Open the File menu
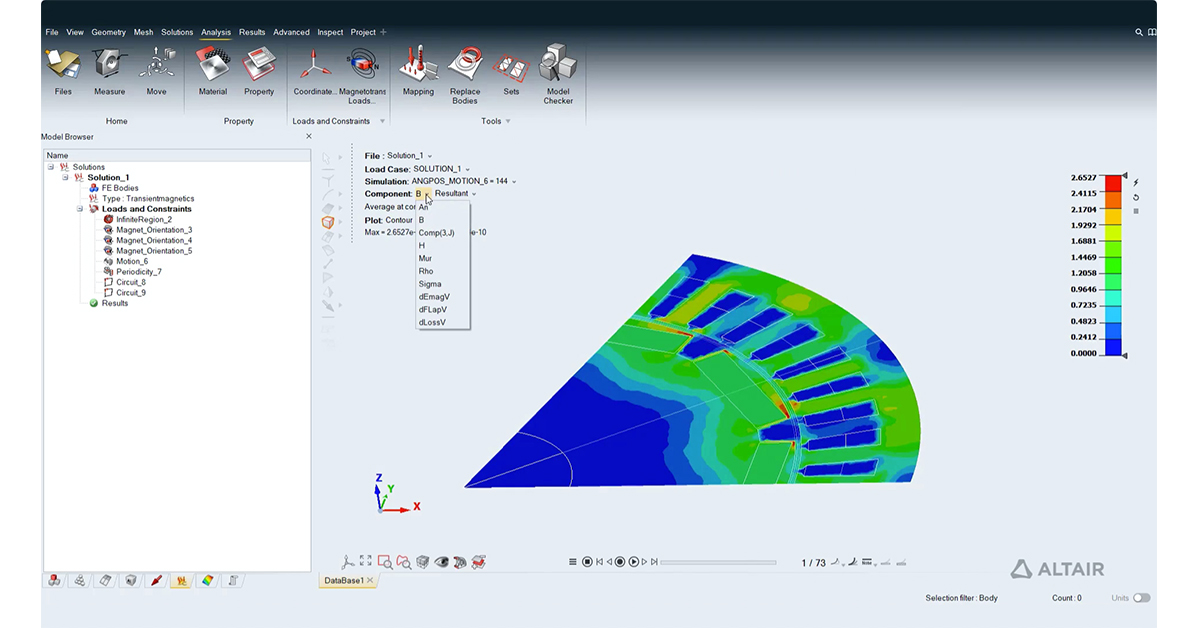This screenshot has height=628, width=1200. click(x=52, y=32)
